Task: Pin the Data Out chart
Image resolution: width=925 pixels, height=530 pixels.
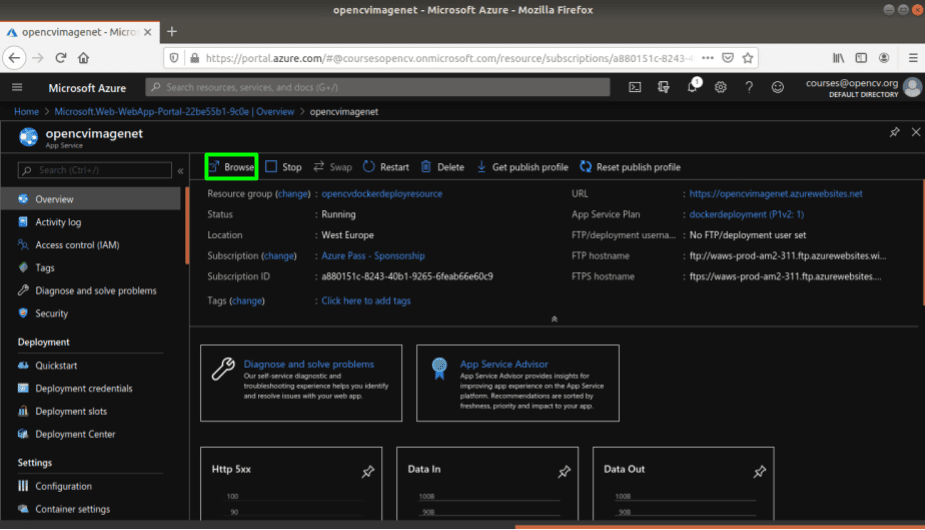Action: click(759, 471)
